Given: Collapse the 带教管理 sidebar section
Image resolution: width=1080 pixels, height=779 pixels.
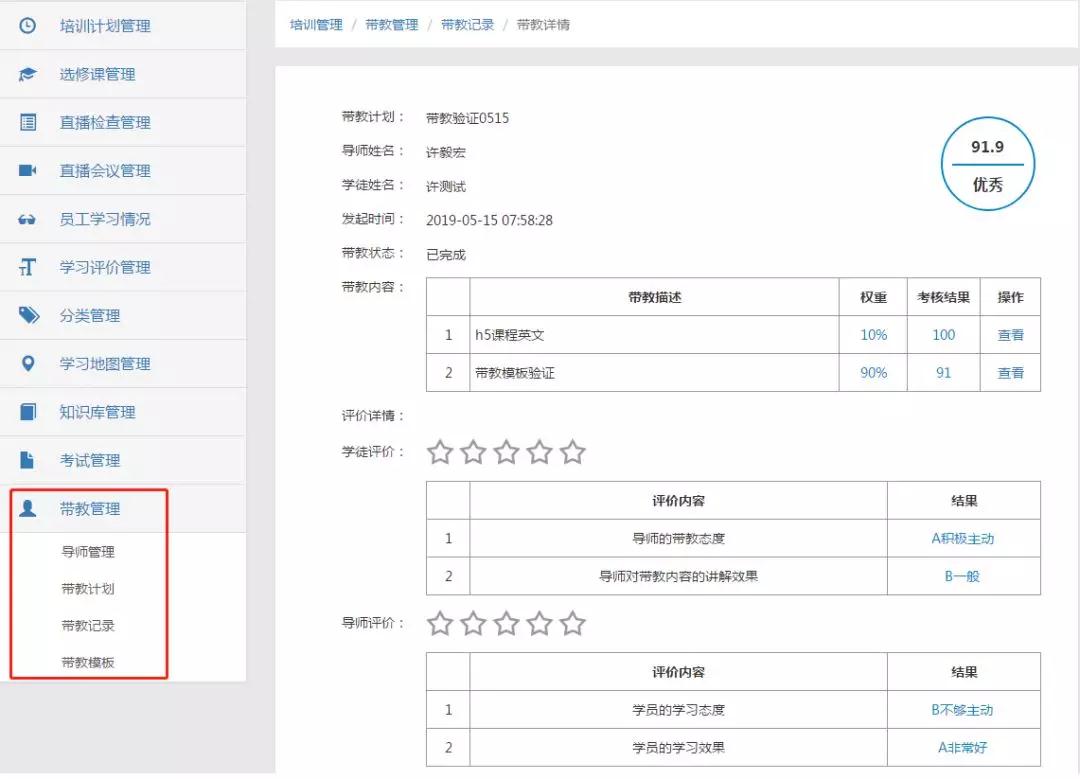Looking at the screenshot, I should point(89,509).
